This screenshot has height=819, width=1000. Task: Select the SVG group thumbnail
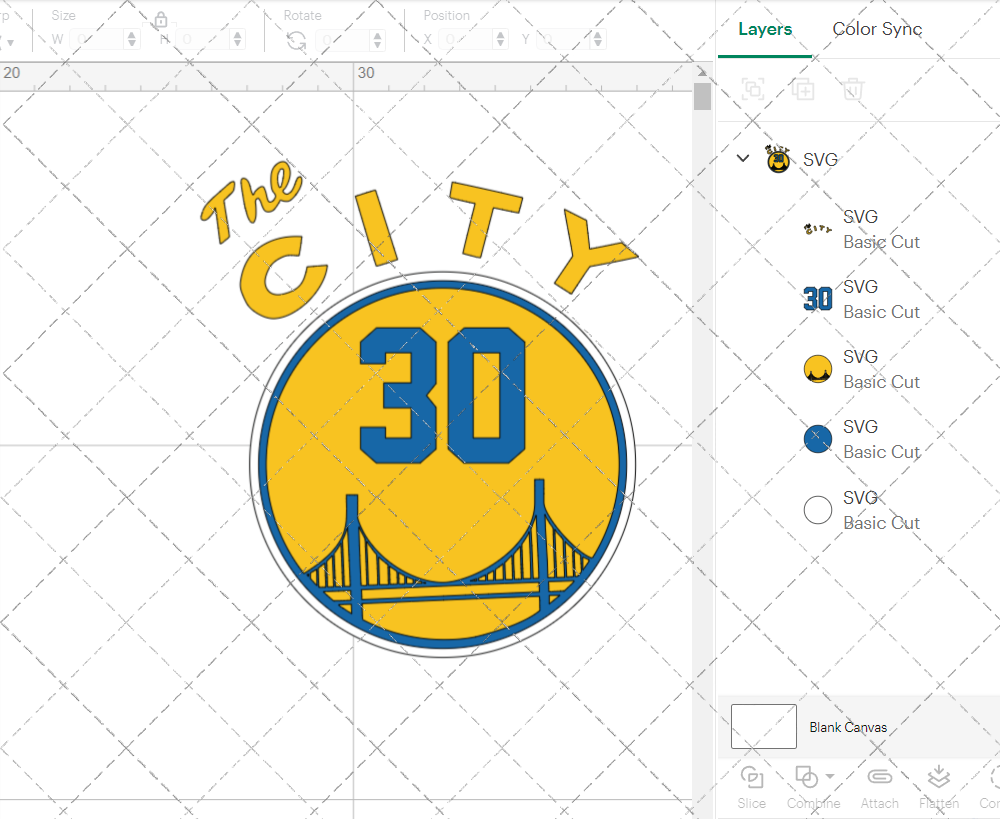pos(778,159)
